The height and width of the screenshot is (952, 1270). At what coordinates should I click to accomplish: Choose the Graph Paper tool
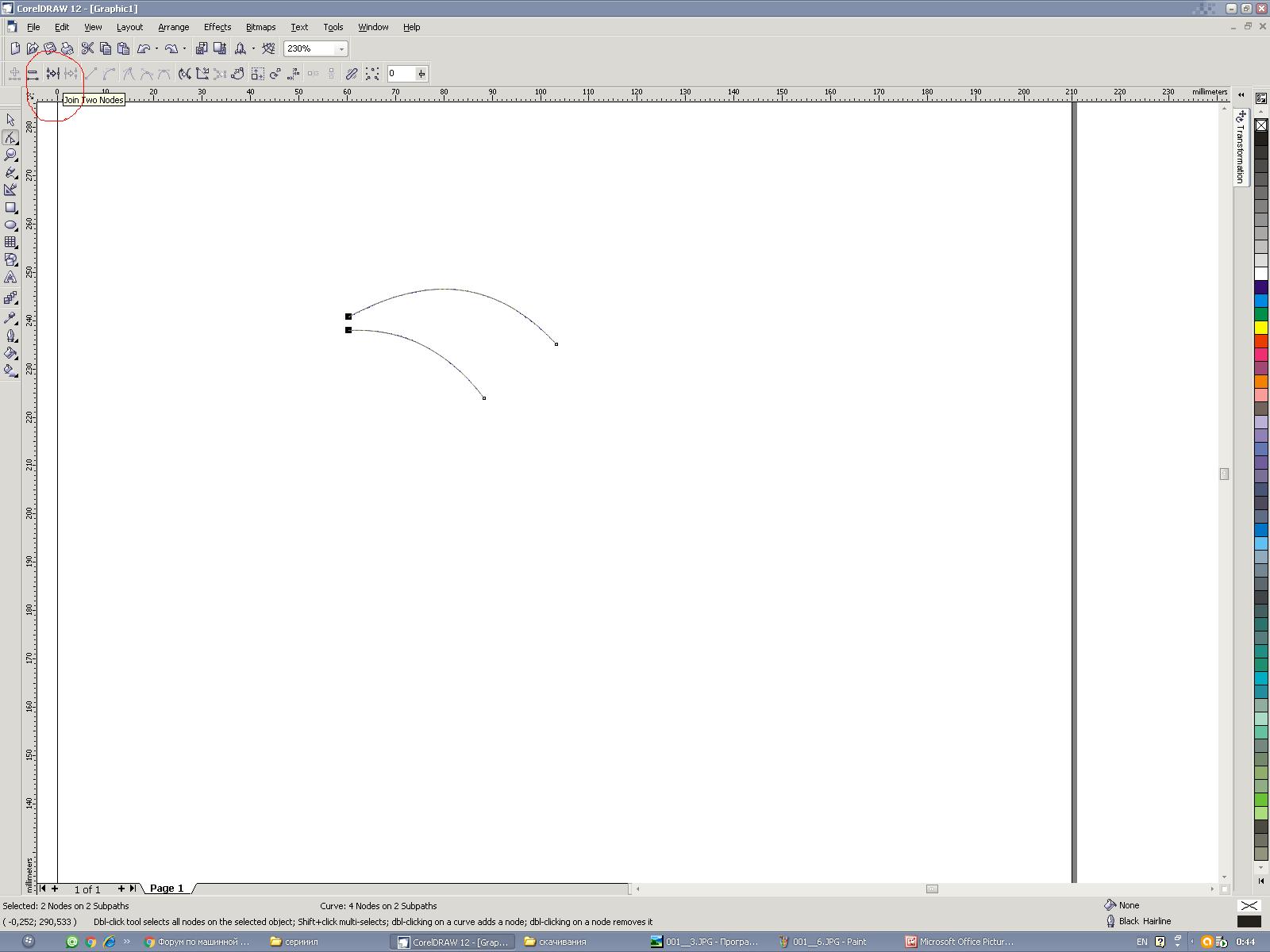point(11,242)
